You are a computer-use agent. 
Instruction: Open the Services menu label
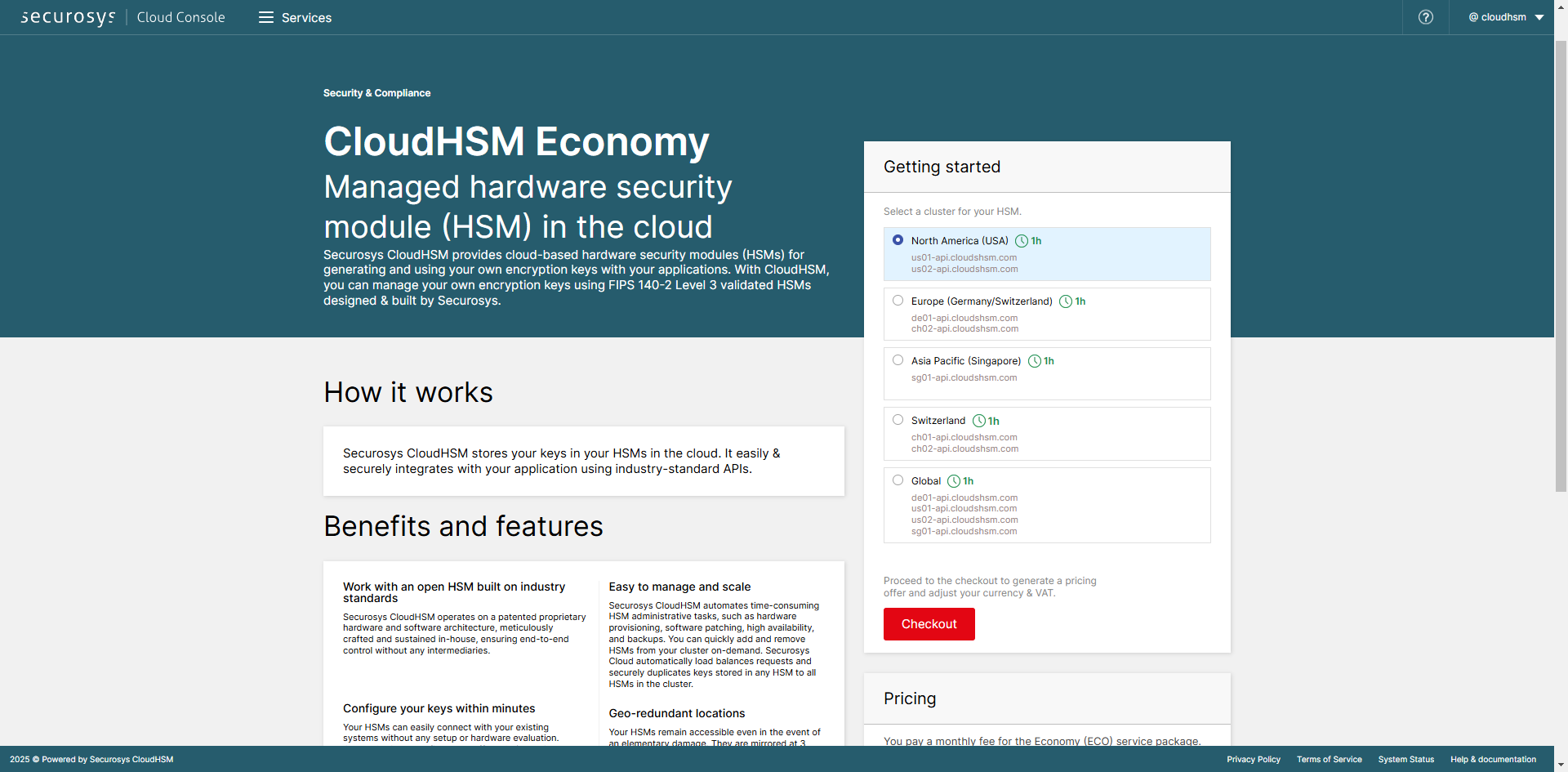pos(306,18)
